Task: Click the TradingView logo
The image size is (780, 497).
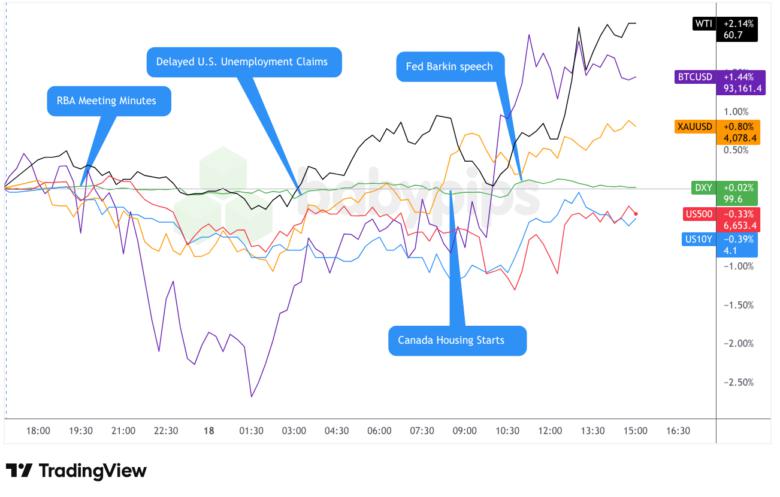Action: click(76, 470)
